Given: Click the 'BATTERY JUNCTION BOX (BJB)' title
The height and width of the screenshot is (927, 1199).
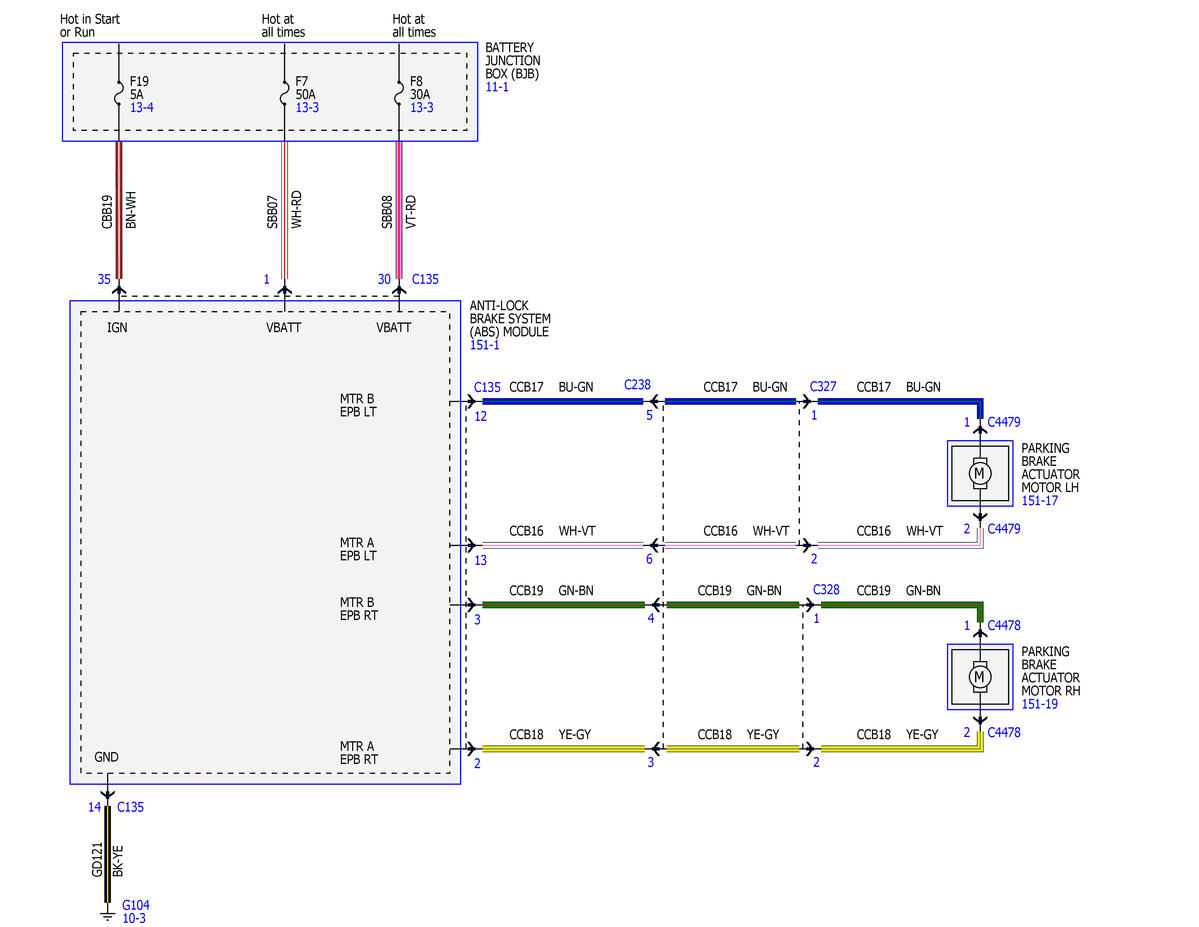Looking at the screenshot, I should 513,61.
